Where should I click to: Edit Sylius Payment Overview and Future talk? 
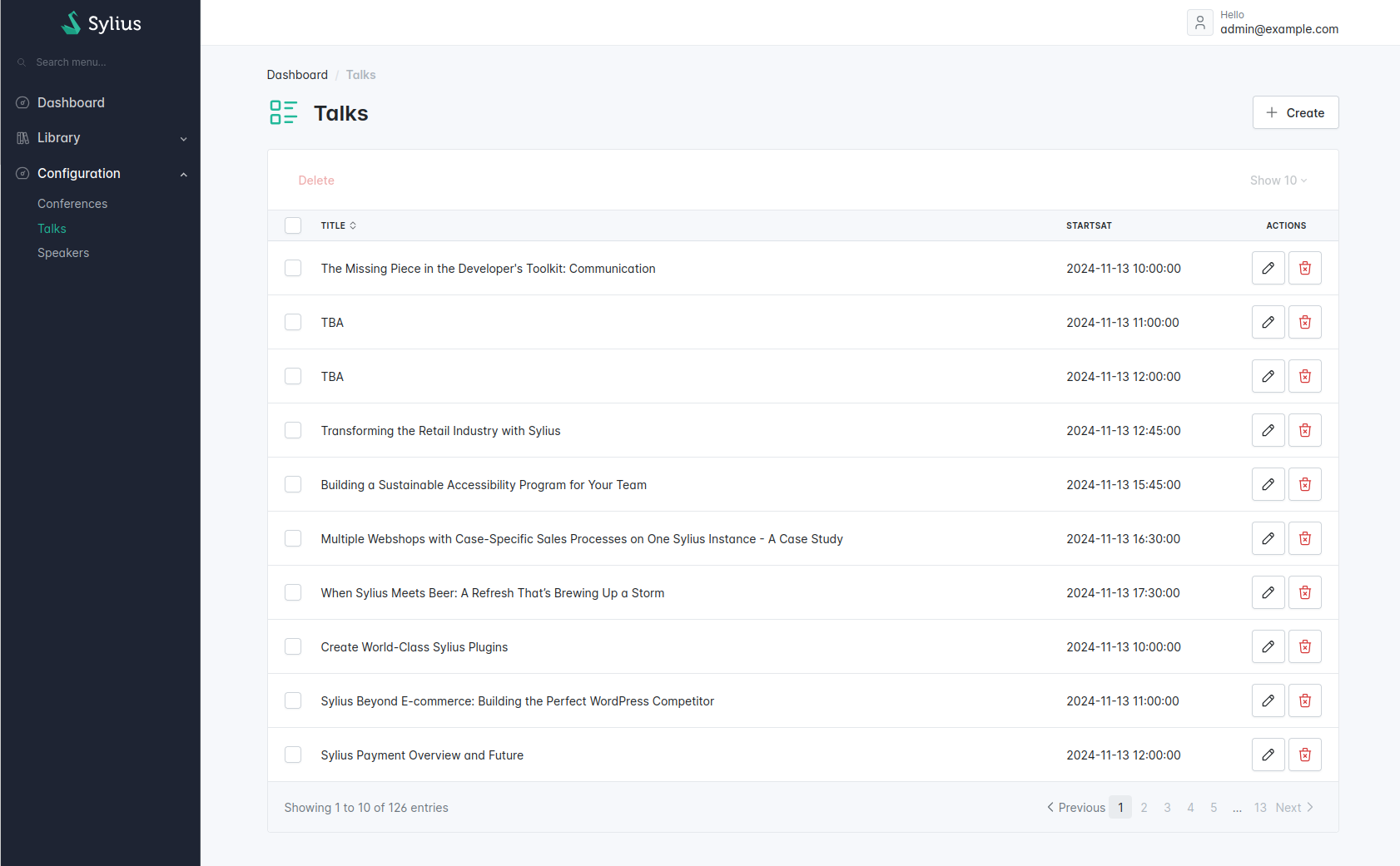pos(1268,755)
